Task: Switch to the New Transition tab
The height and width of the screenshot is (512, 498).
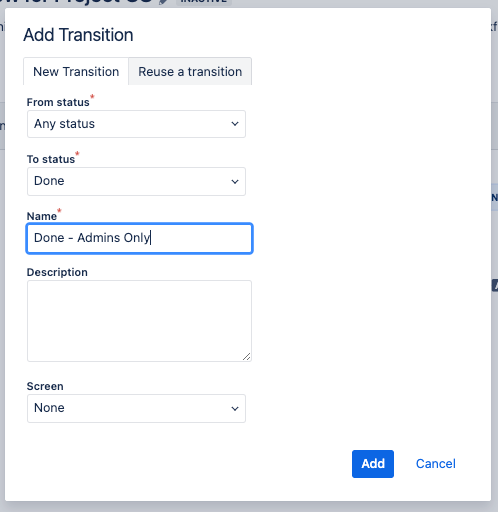Action: click(x=76, y=71)
